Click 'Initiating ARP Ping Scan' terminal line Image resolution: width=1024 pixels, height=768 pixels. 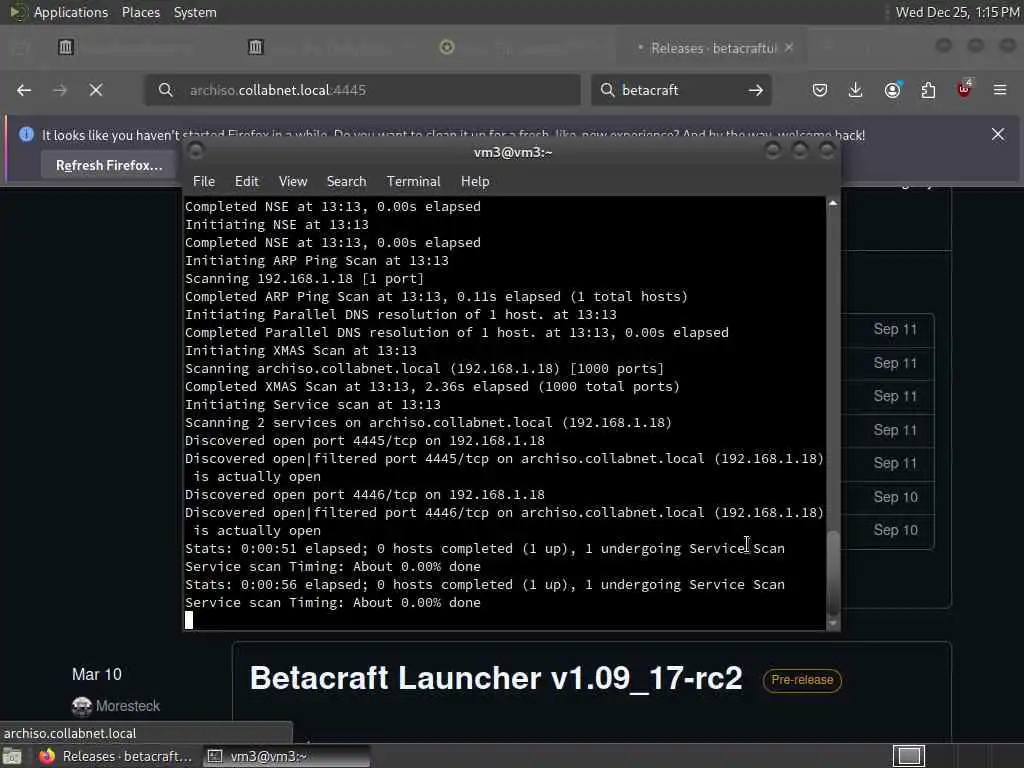pyautogui.click(x=317, y=261)
